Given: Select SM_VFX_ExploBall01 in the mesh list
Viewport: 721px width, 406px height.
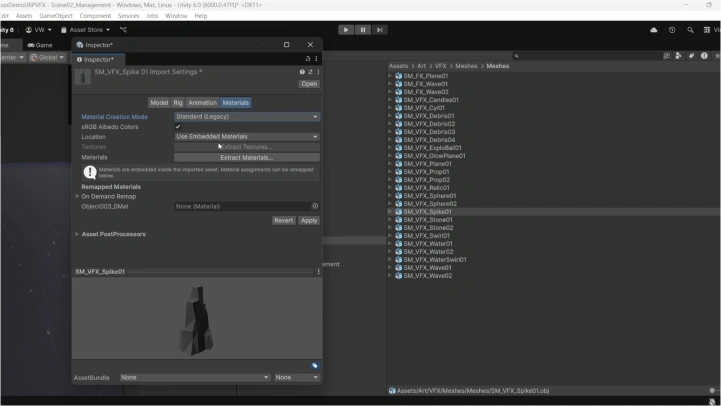Looking at the screenshot, I should 432,148.
